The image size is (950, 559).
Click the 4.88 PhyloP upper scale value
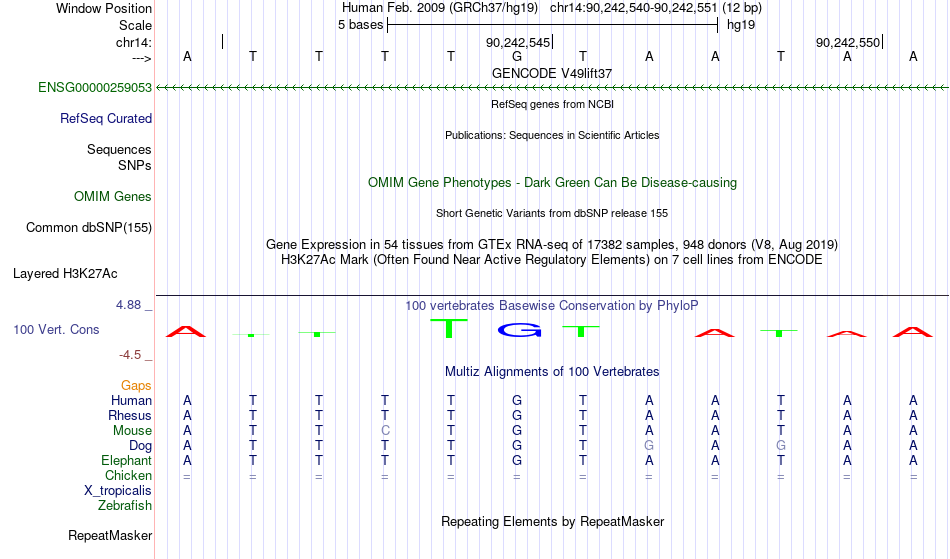pos(128,305)
